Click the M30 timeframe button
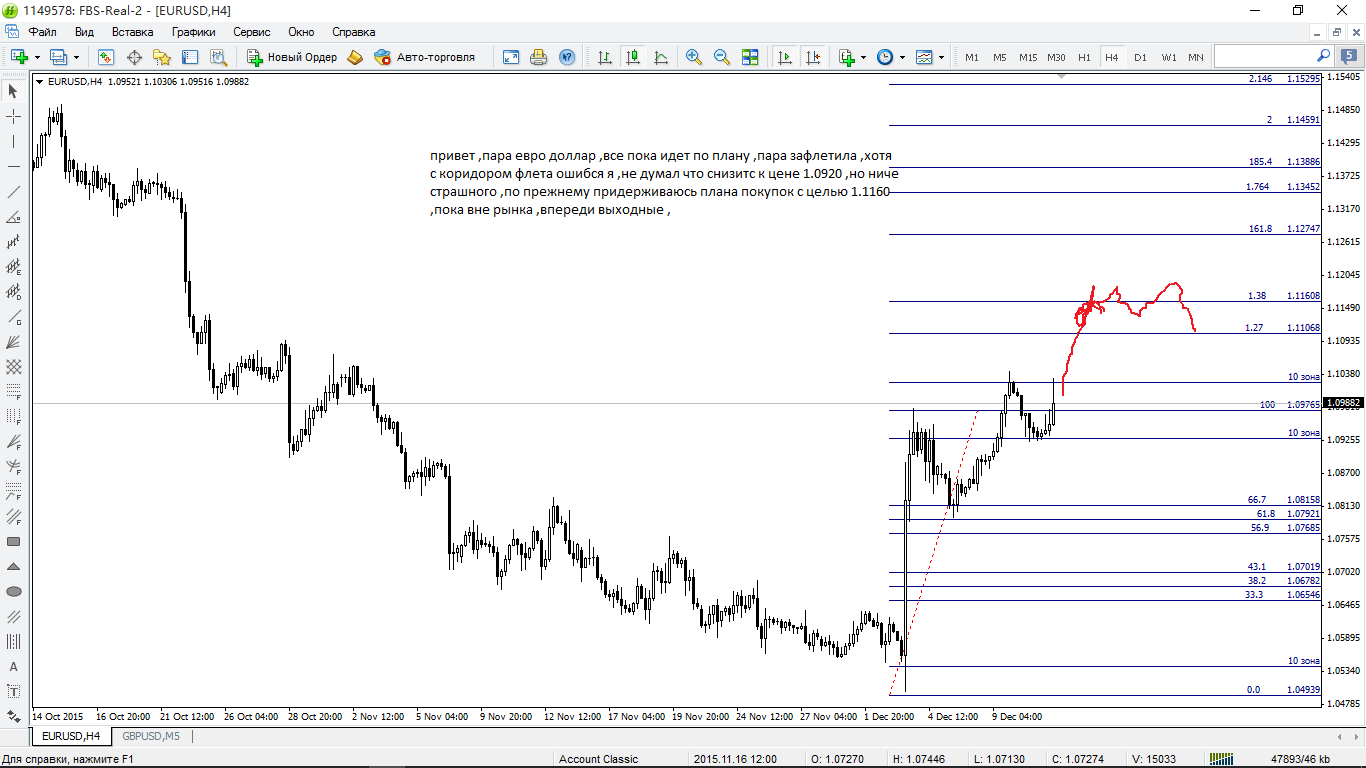Viewport: 1366px width, 768px height. pyautogui.click(x=1056, y=57)
